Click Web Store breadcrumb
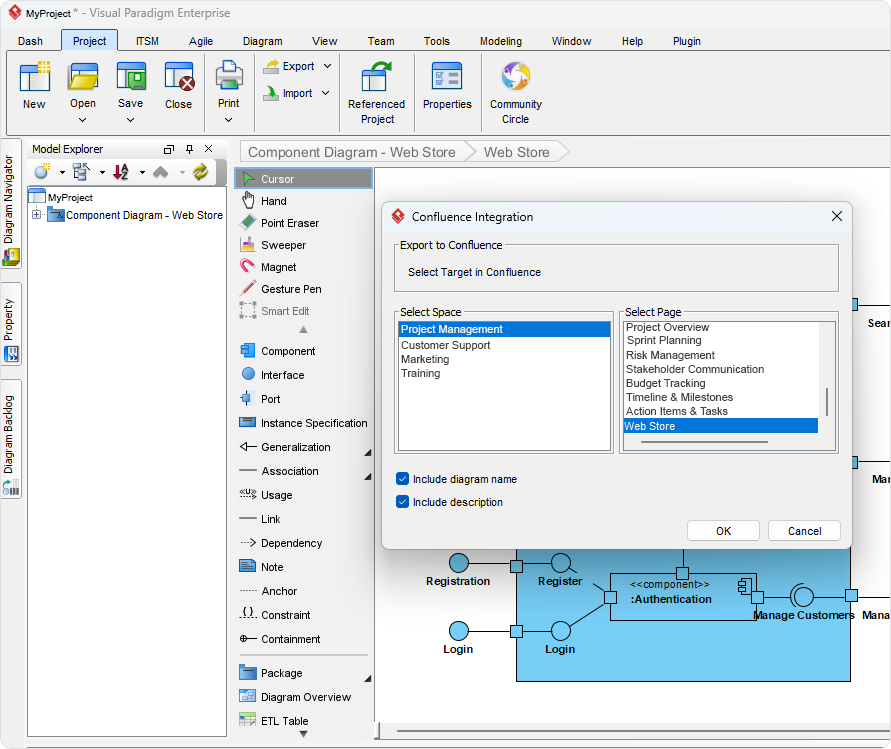Viewport: 891px width, 749px height. click(x=517, y=152)
